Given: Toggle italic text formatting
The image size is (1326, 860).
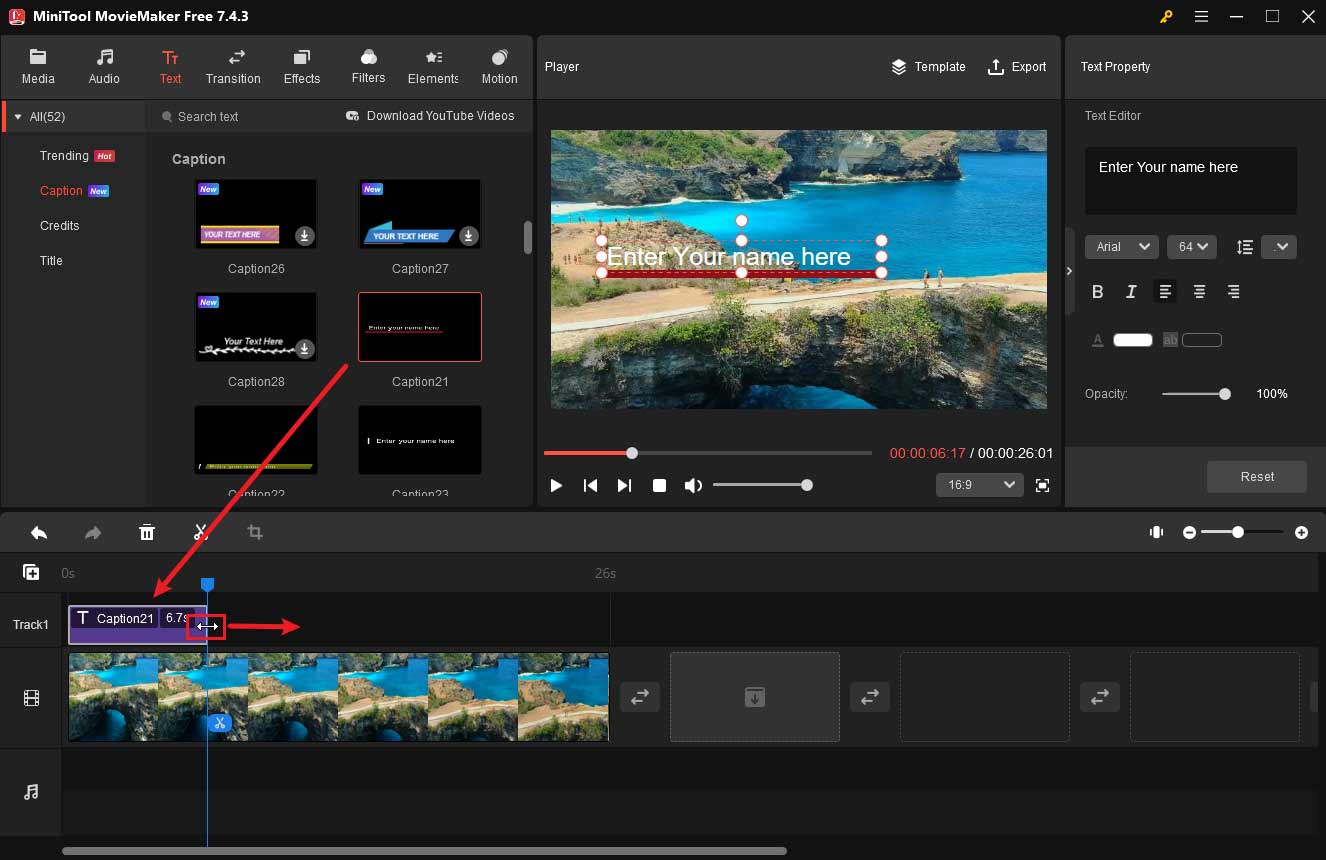Looking at the screenshot, I should pyautogui.click(x=1131, y=292).
